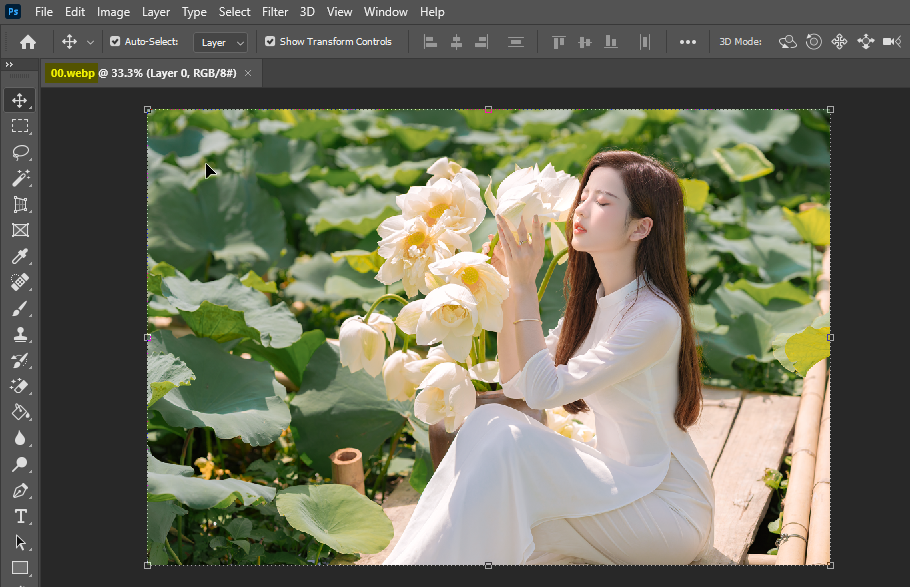Click the Align Top Edges icon

(x=558, y=41)
